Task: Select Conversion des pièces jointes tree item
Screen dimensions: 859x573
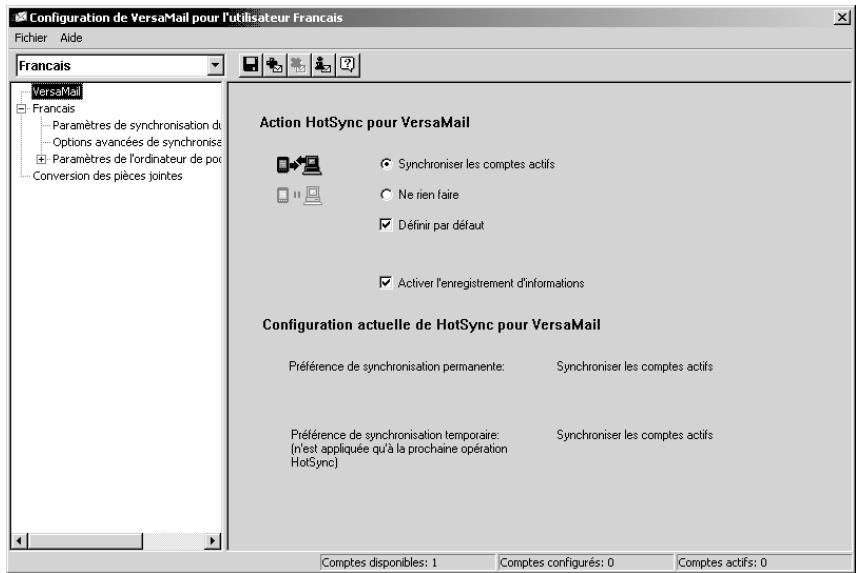Action: click(x=107, y=176)
